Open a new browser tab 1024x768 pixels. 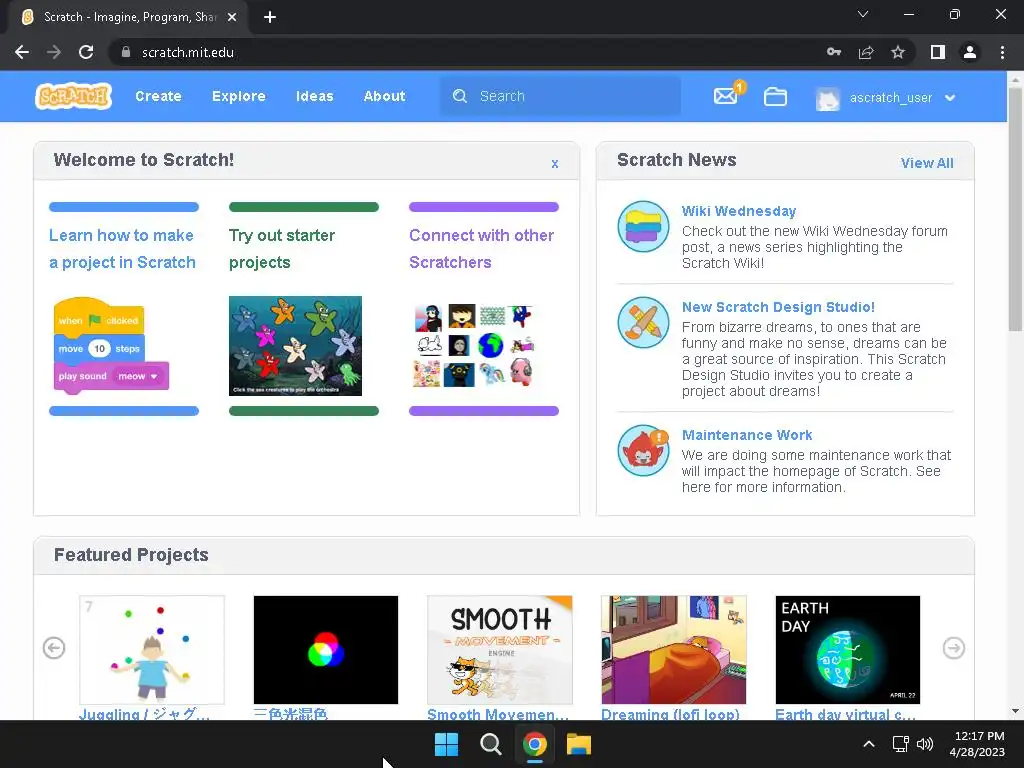270,17
